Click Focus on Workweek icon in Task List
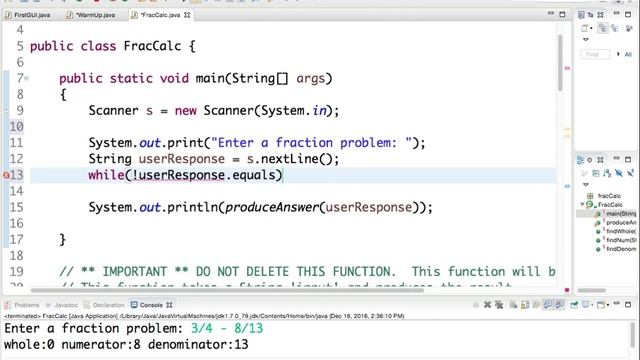Screen dimensions: 640x360 pos(629,28)
